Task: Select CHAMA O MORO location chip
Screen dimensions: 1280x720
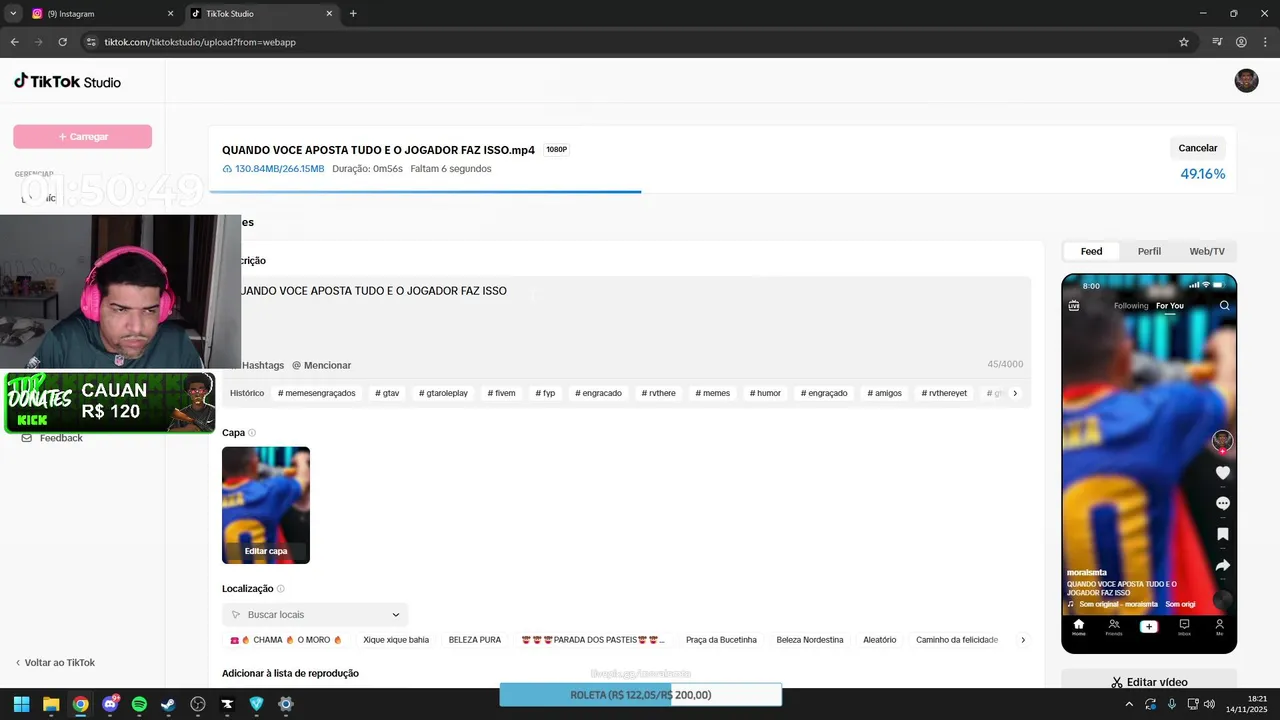Action: 286,640
